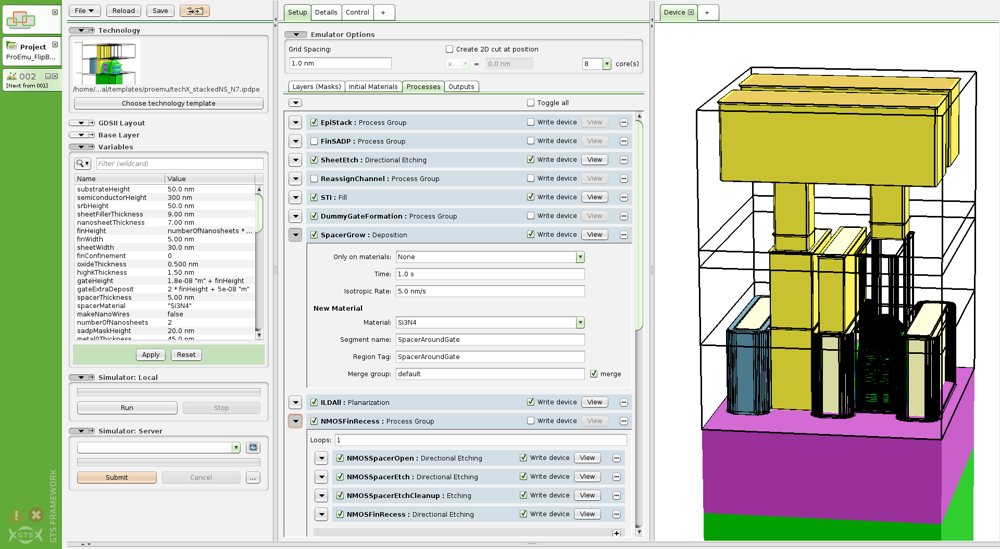Close the Project sidebar item
Image resolution: width=1000 pixels, height=549 pixels.
tap(55, 44)
